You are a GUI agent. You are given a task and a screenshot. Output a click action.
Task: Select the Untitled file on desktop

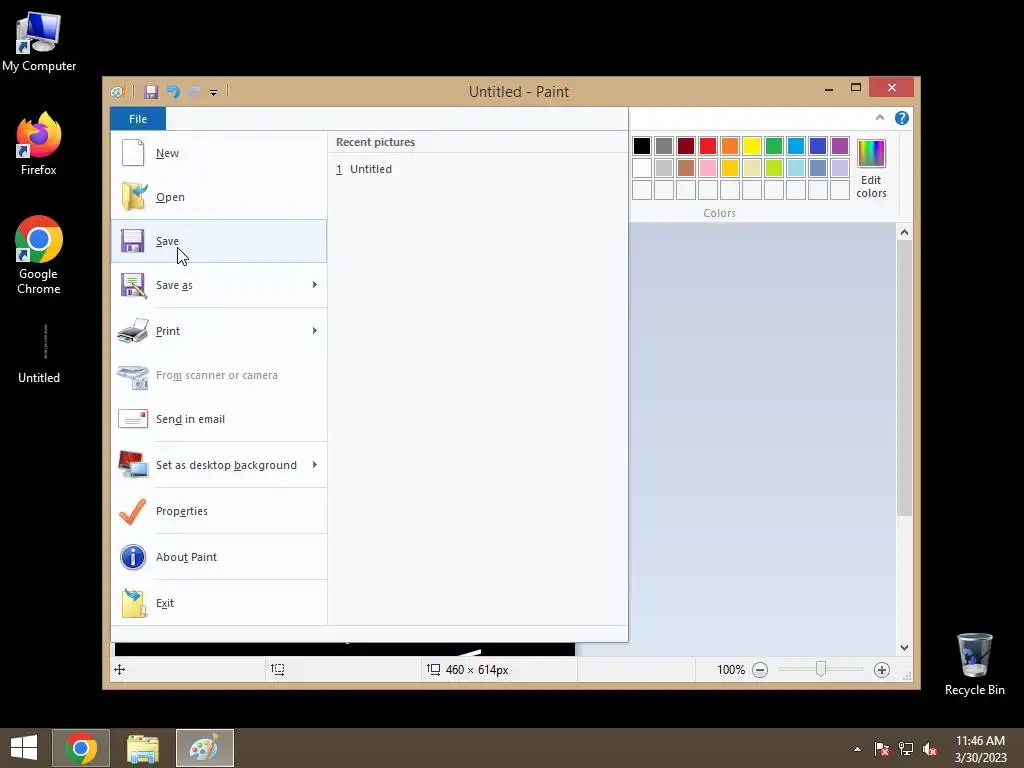click(39, 353)
